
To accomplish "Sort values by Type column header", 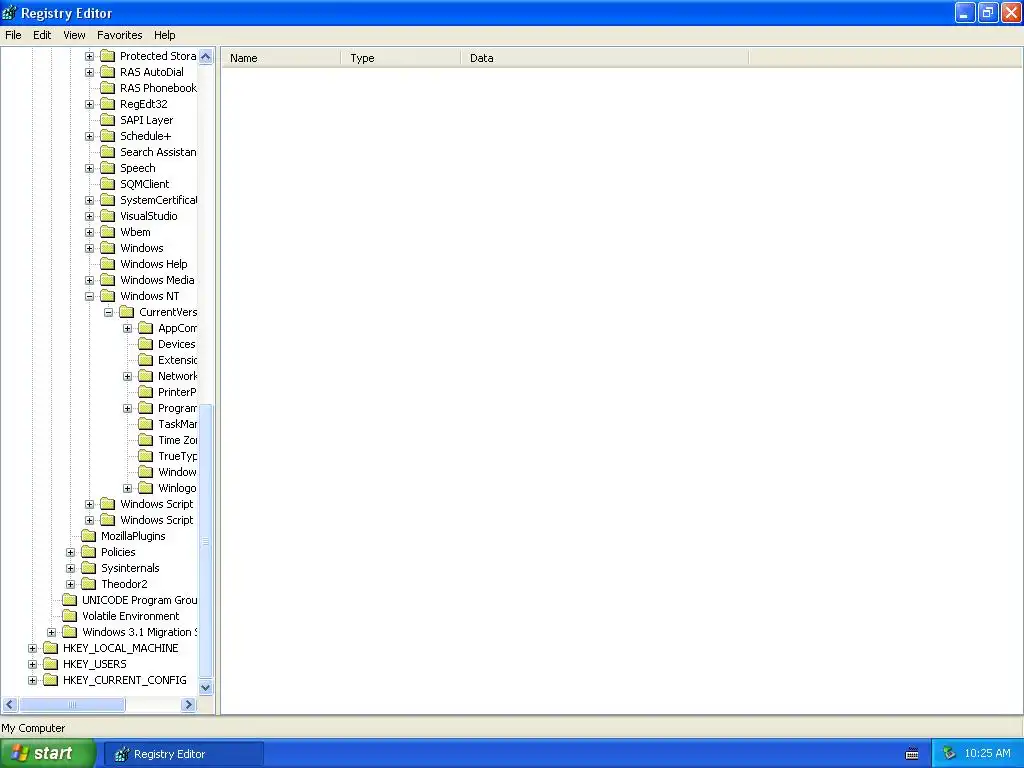I will coord(400,58).
